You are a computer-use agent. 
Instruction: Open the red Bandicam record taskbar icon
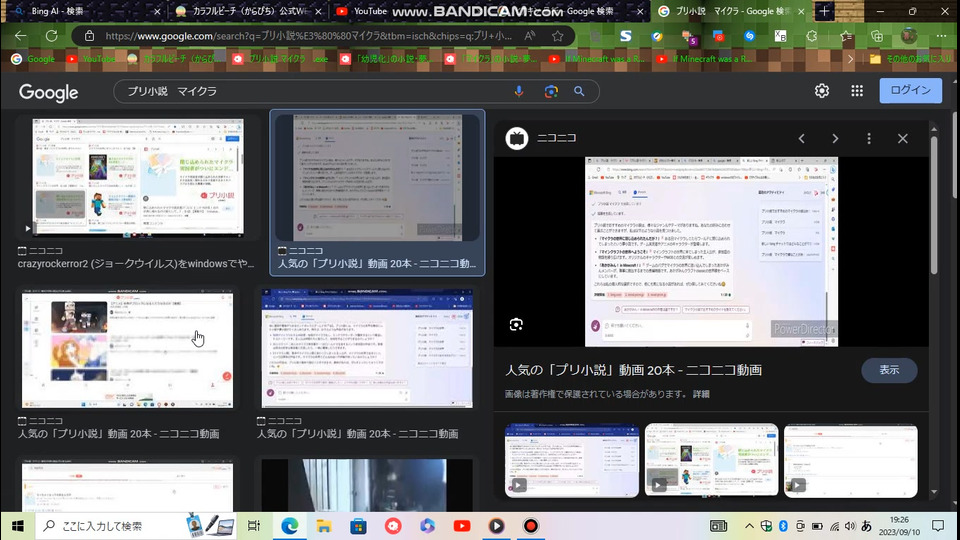coord(531,525)
